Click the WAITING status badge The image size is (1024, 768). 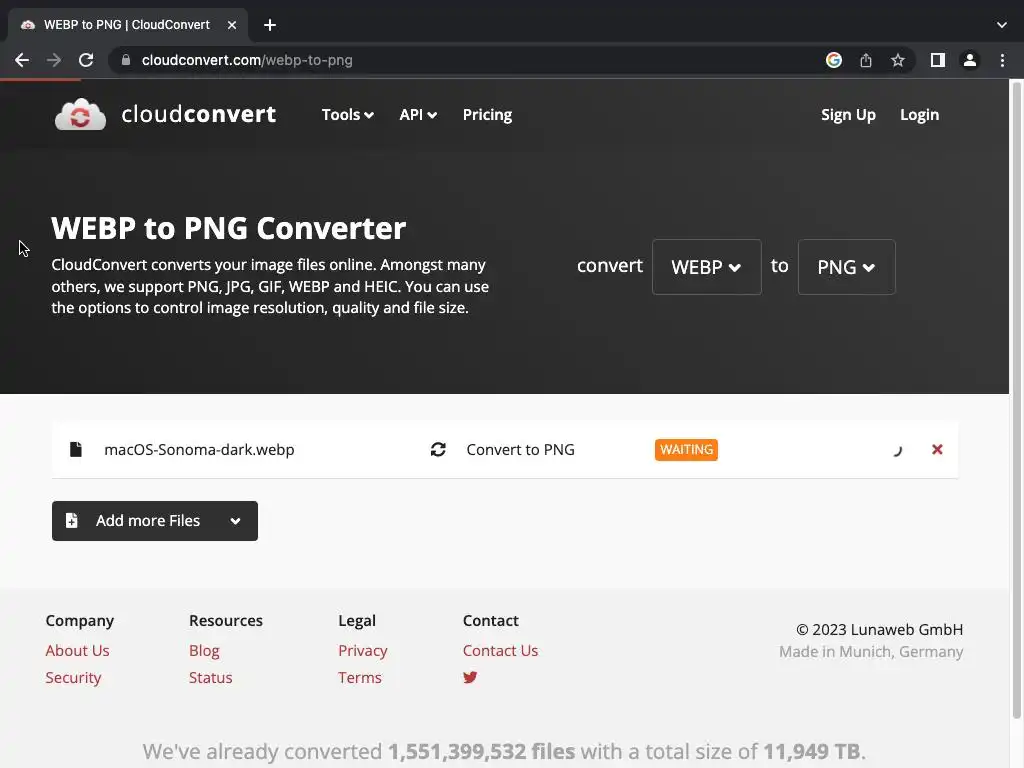[686, 449]
